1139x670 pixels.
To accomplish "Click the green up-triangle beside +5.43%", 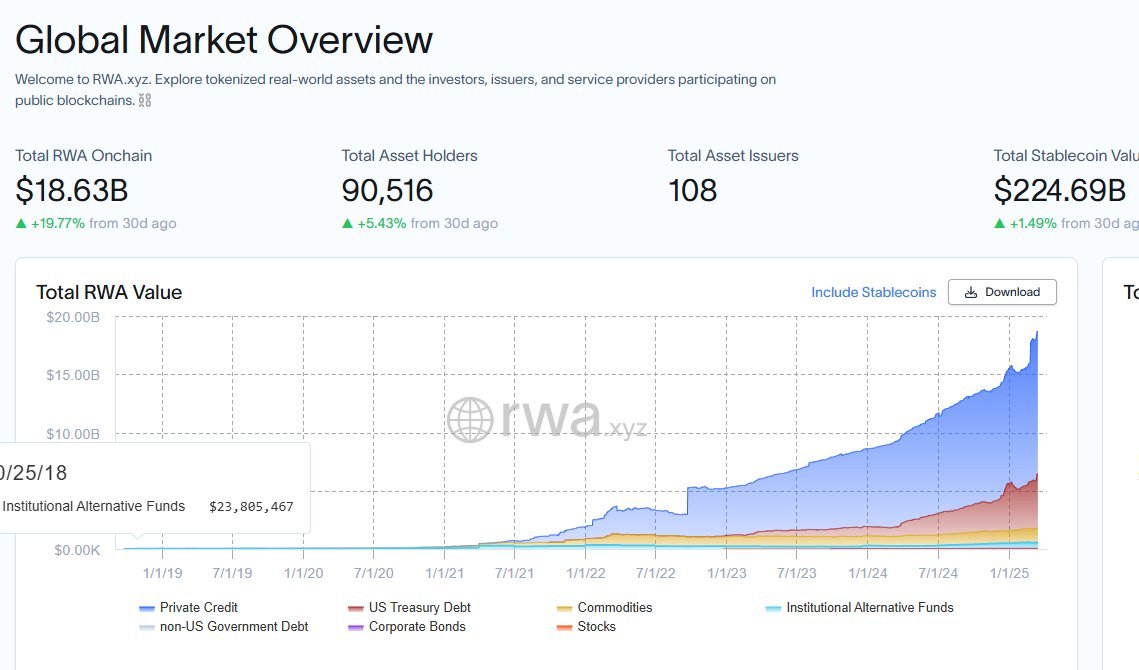I will (347, 223).
